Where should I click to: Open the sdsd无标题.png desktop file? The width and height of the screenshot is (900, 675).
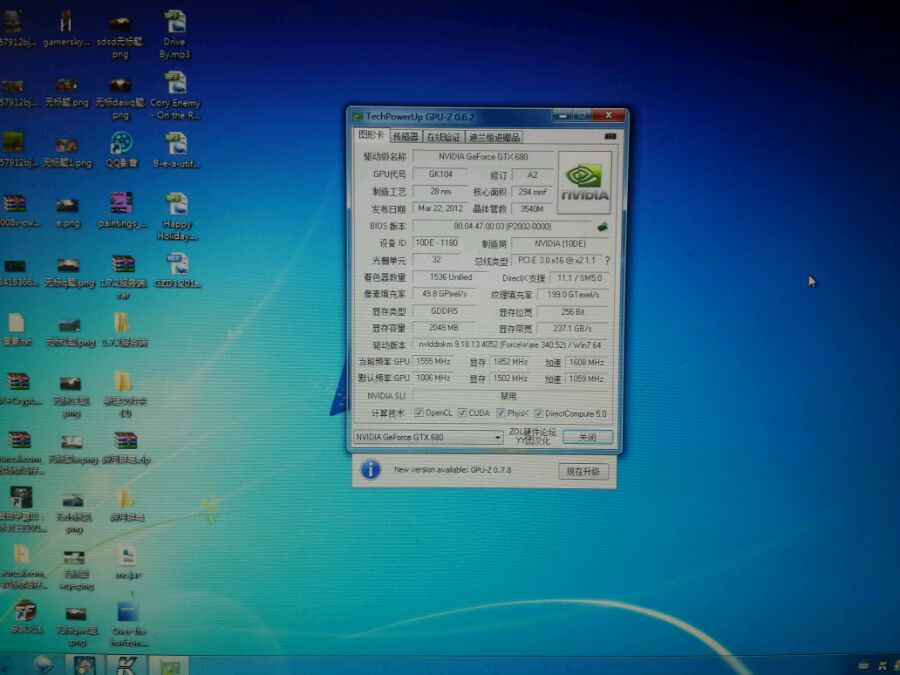coord(120,36)
